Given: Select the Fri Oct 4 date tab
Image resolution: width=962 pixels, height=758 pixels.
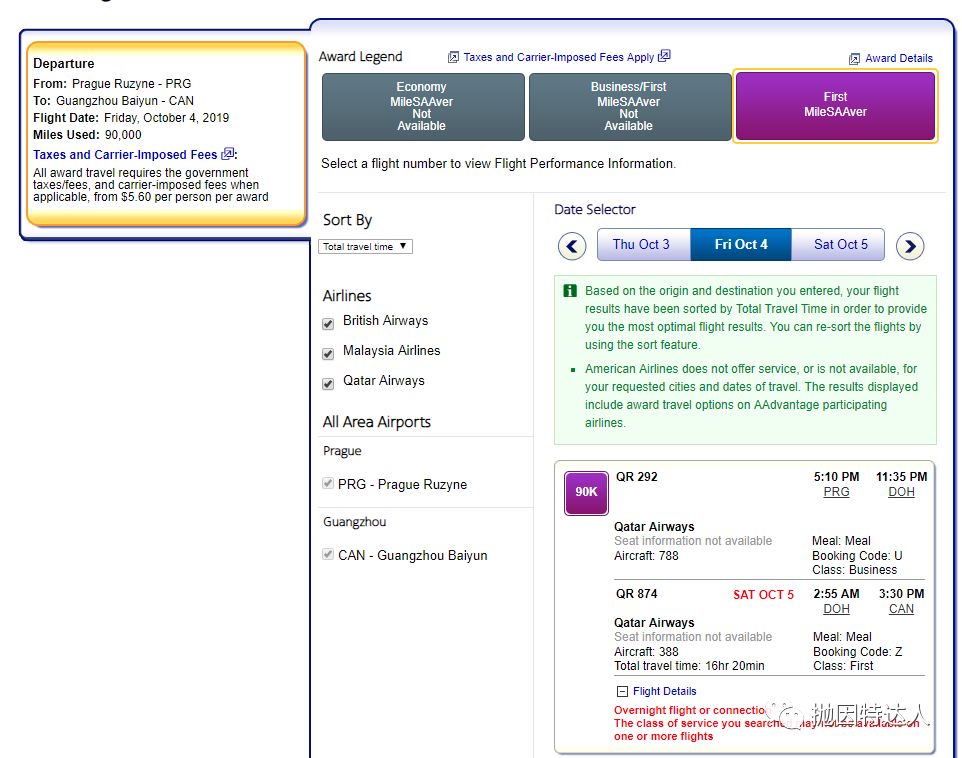Looking at the screenshot, I should point(741,244).
